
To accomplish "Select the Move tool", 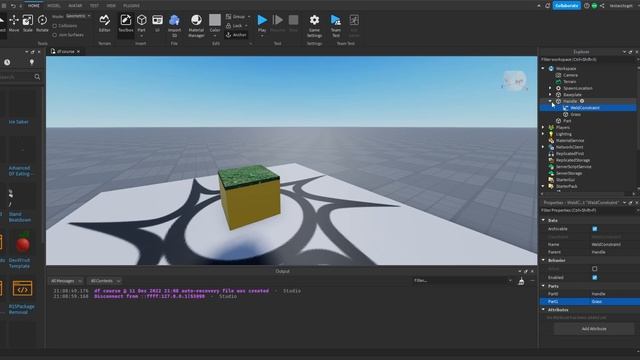I will pos(14,23).
